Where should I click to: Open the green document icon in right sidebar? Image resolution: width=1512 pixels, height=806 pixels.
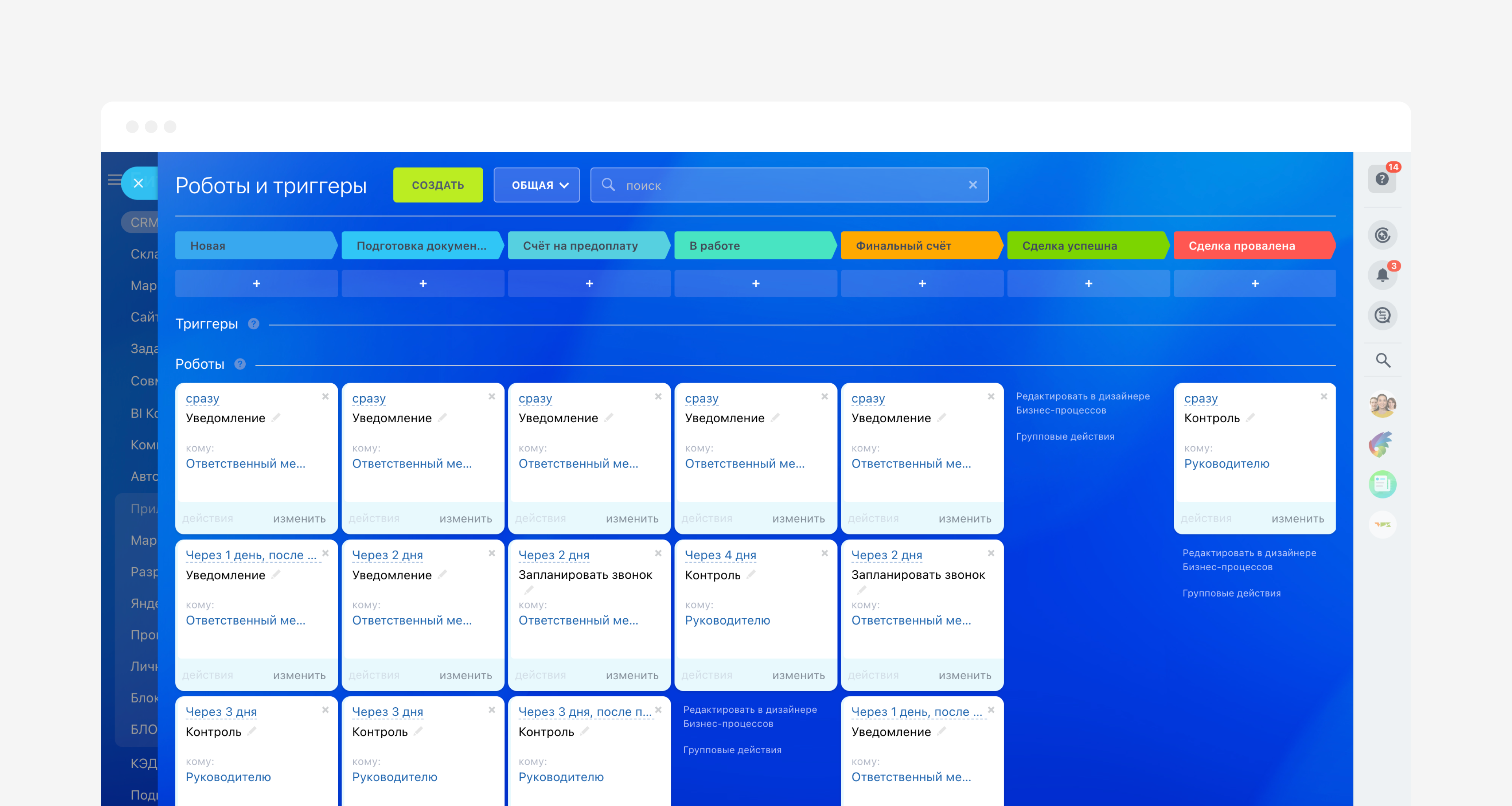[x=1382, y=484]
